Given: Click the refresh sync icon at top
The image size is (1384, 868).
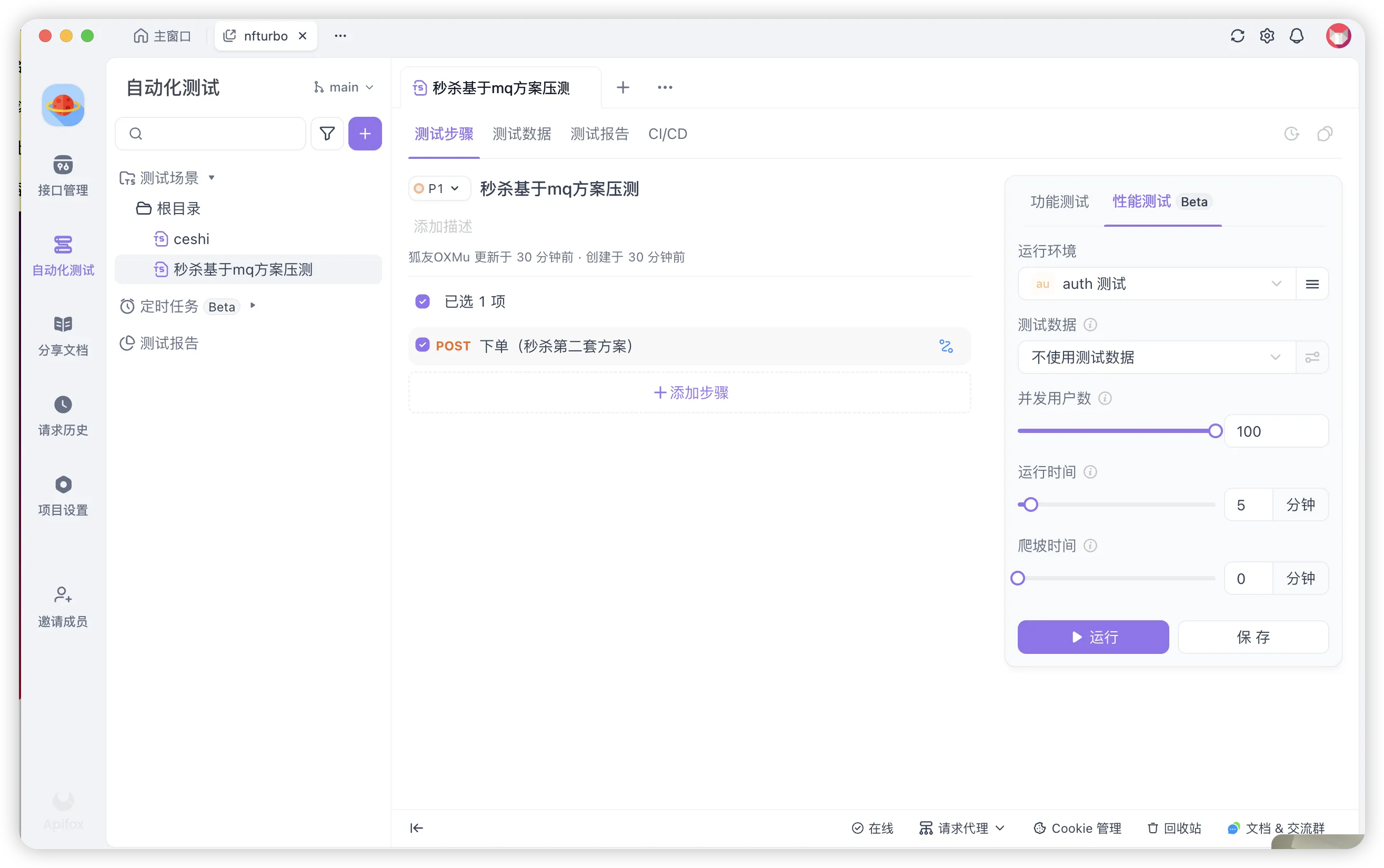Looking at the screenshot, I should click(x=1237, y=36).
